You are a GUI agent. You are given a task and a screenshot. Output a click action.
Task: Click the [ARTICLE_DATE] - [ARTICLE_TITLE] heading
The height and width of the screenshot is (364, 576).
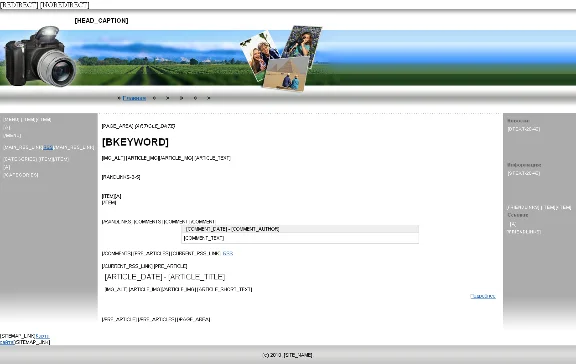pyautogui.click(x=165, y=277)
